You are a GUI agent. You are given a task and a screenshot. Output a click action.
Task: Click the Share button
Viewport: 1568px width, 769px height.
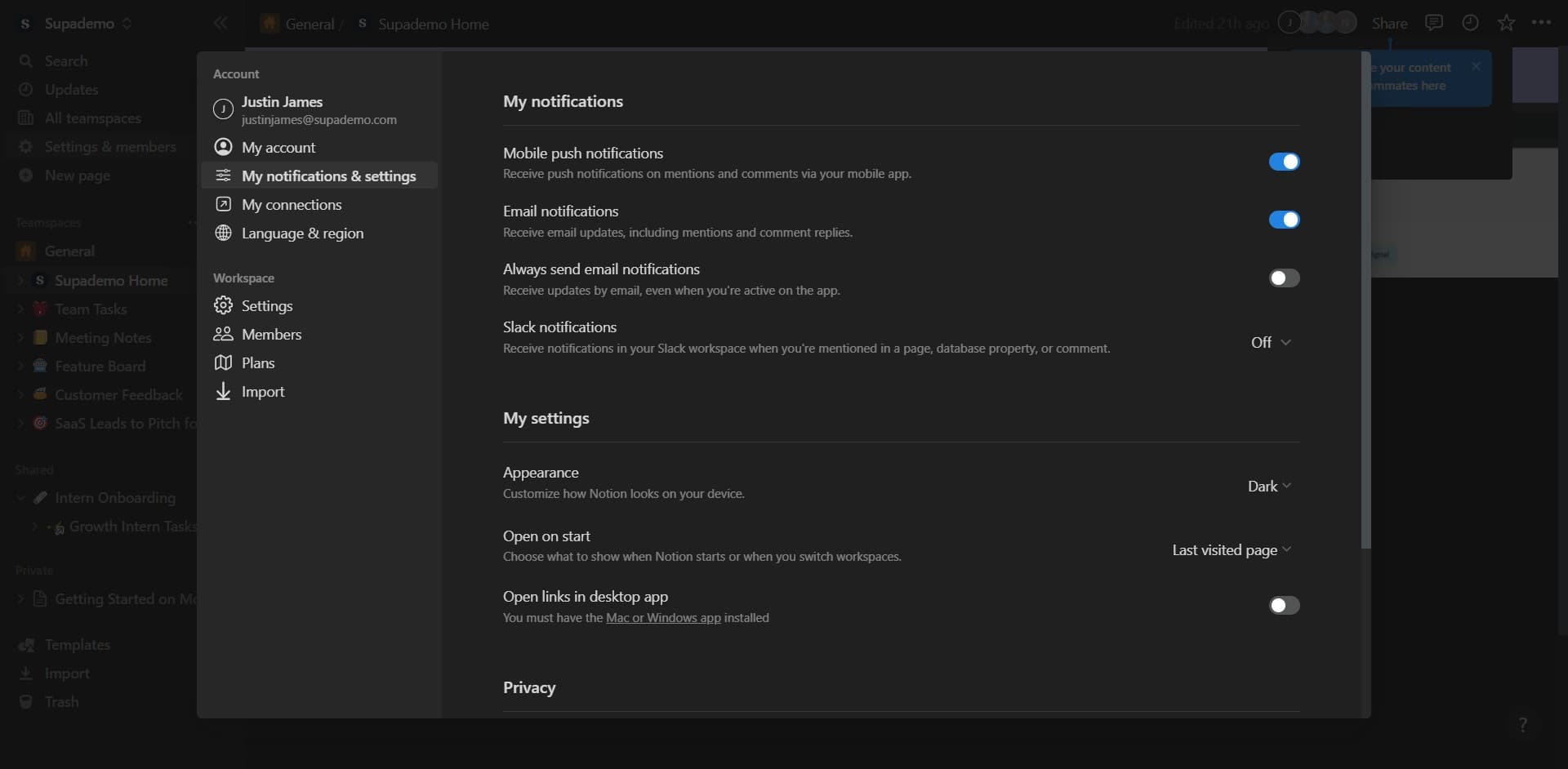1389,23
